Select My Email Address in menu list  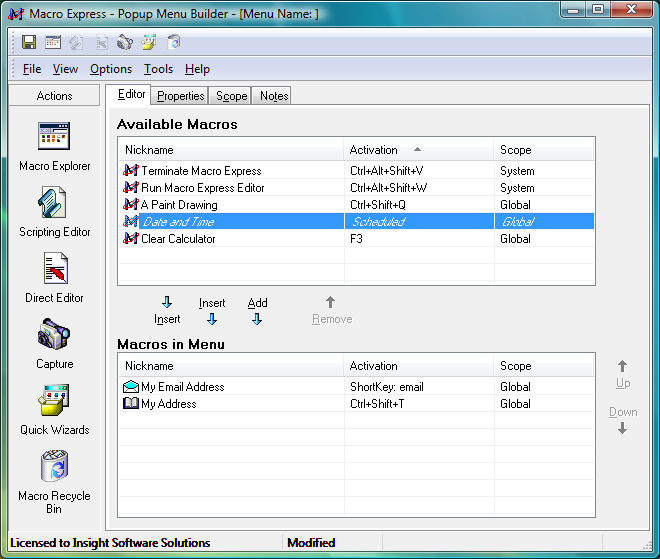click(x=182, y=387)
